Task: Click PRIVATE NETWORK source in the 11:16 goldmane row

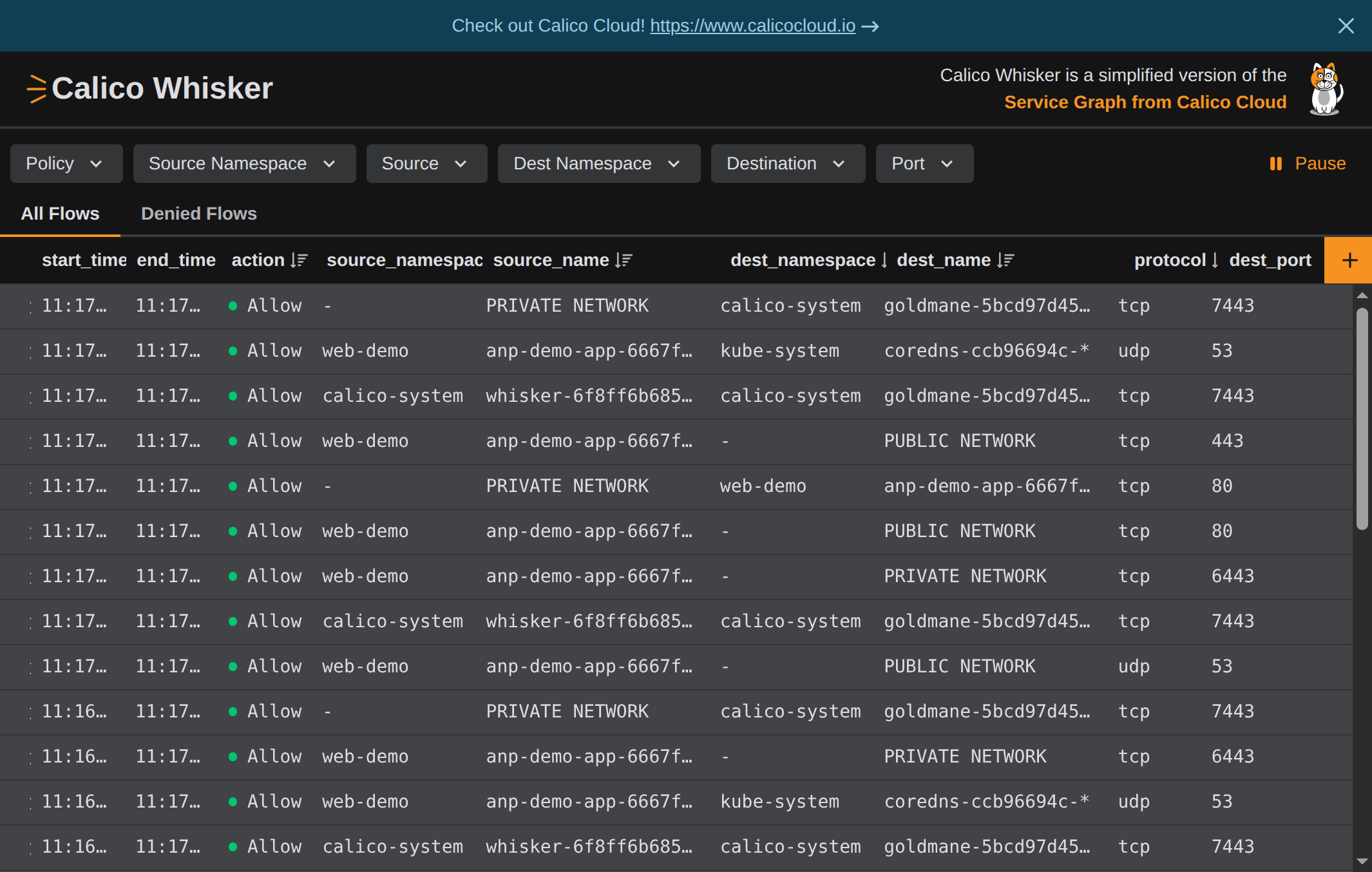Action: (x=567, y=712)
